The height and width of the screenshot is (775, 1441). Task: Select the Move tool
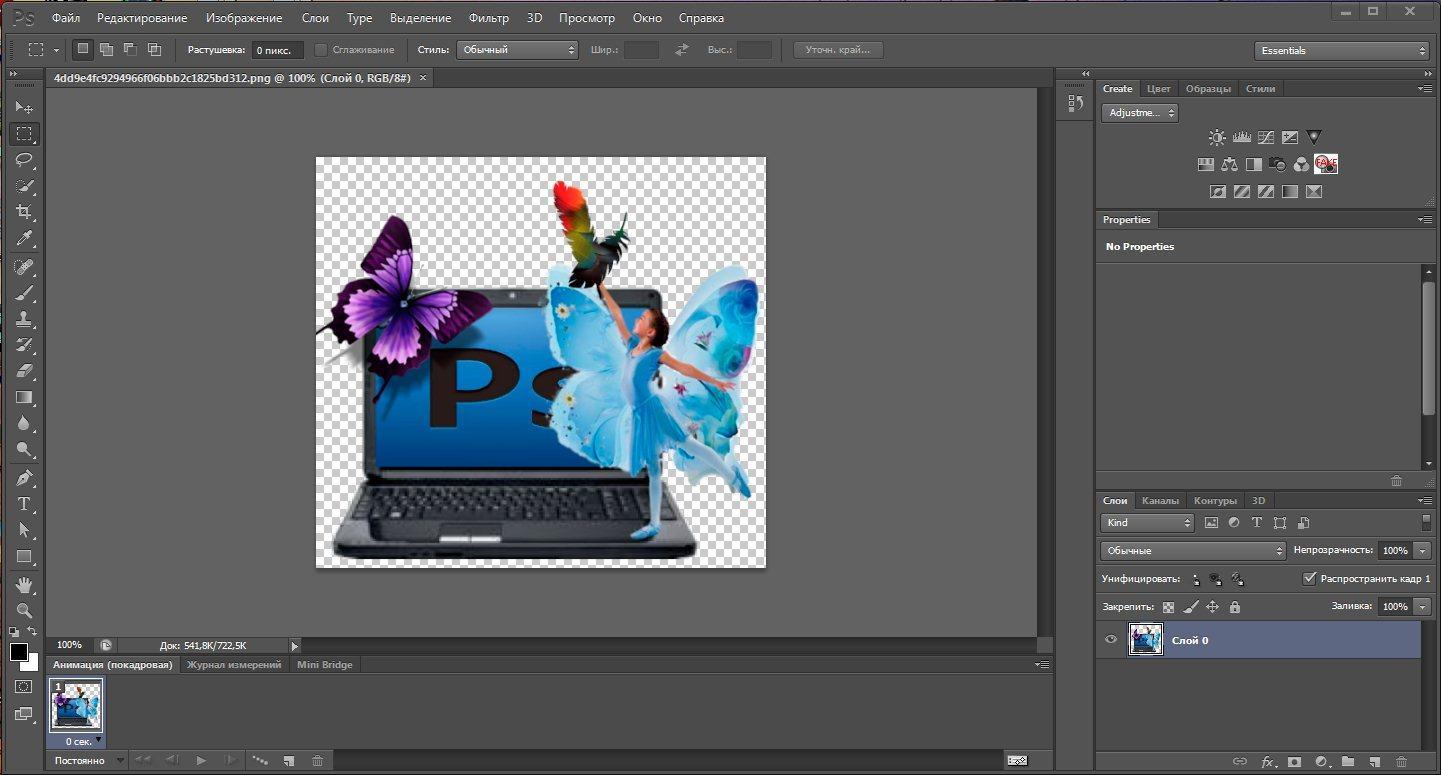(24, 107)
